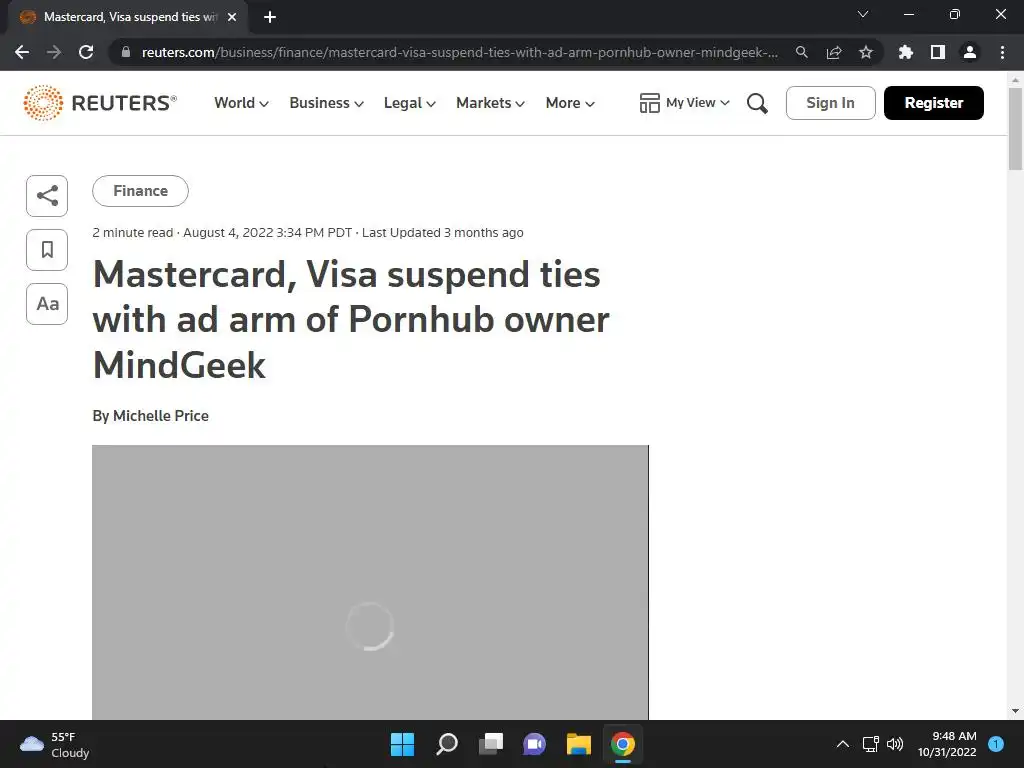Expand the World navigation menu

pyautogui.click(x=241, y=103)
